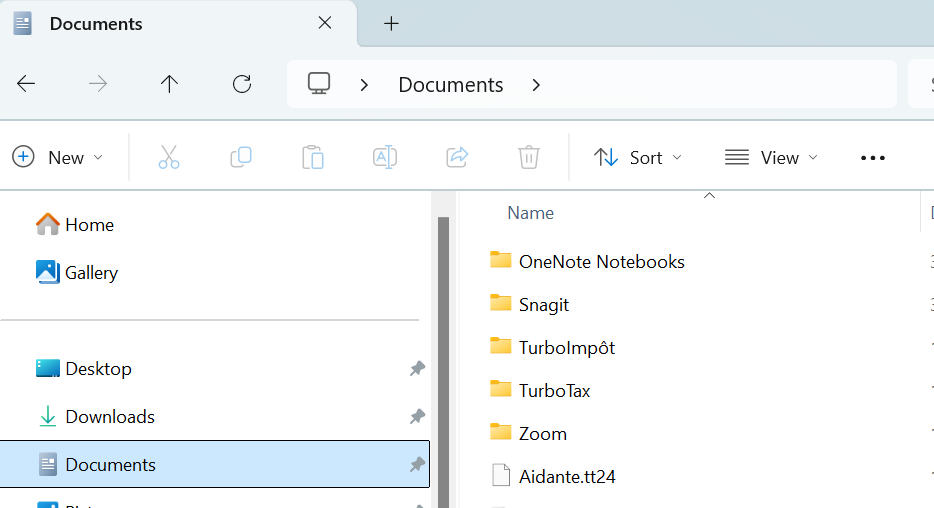Select the Aidante.tt24 file
Screen dimensions: 934x508
(x=566, y=477)
